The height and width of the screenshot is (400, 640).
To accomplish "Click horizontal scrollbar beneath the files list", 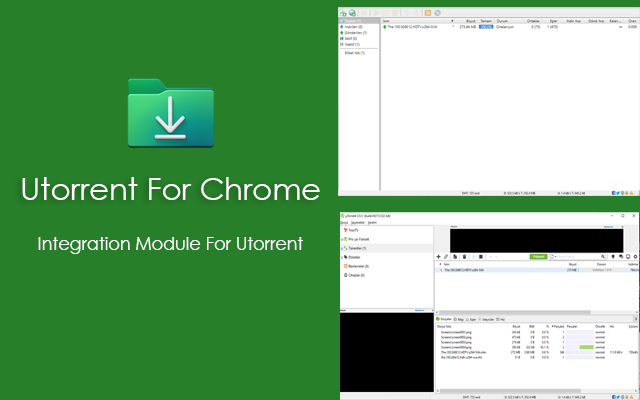I will [x=510, y=391].
